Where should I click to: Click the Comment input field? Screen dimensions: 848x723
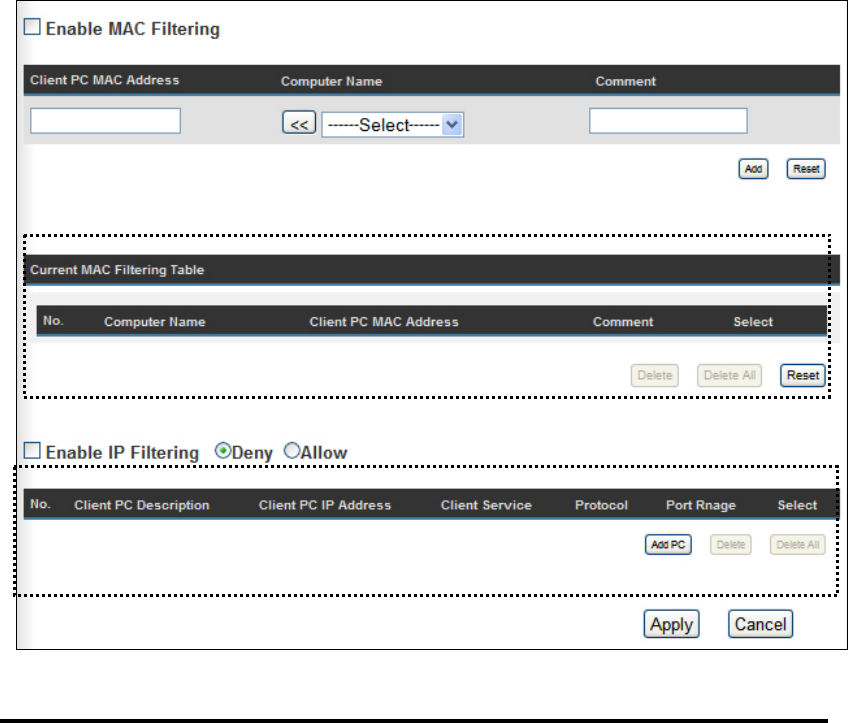coord(668,121)
